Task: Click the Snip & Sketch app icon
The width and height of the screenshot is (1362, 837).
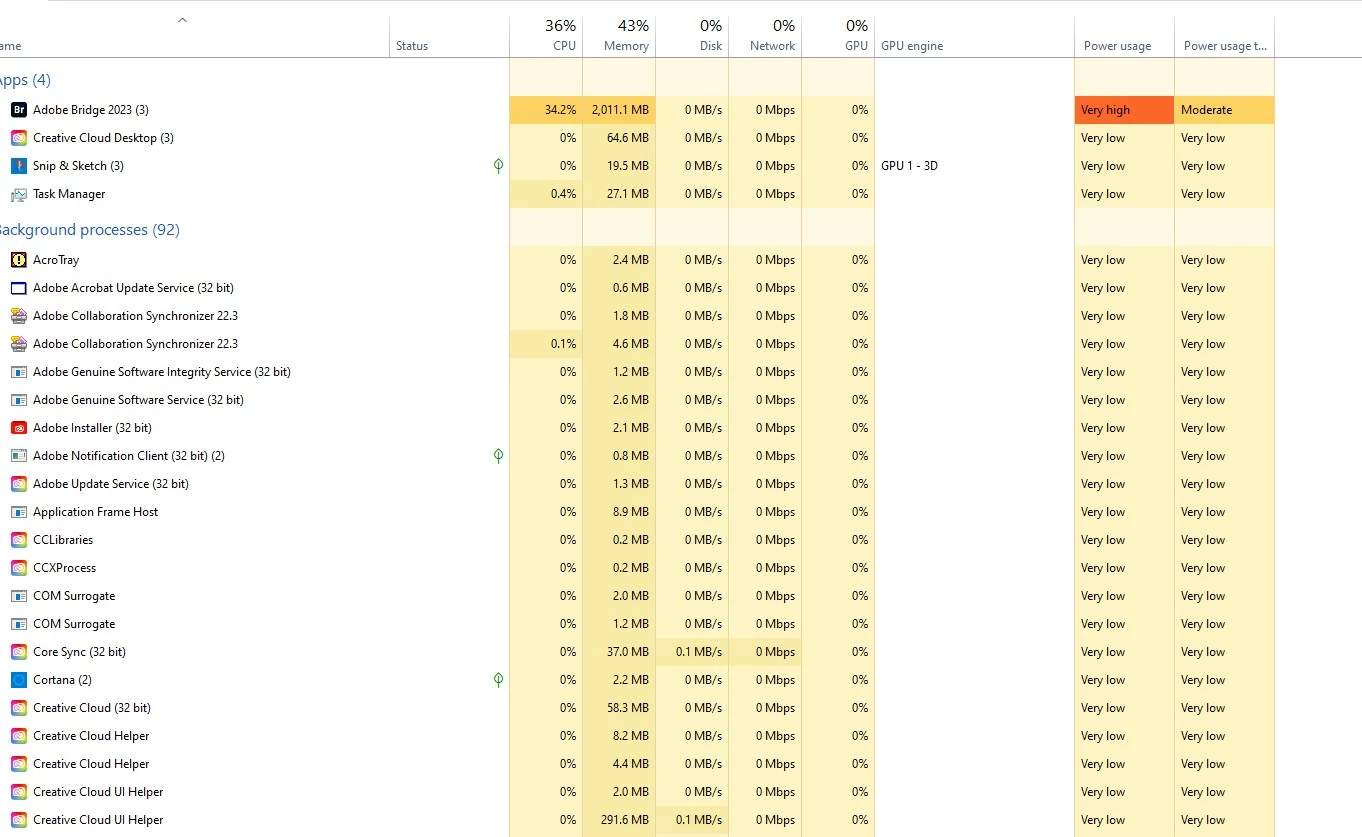Action: (x=18, y=166)
